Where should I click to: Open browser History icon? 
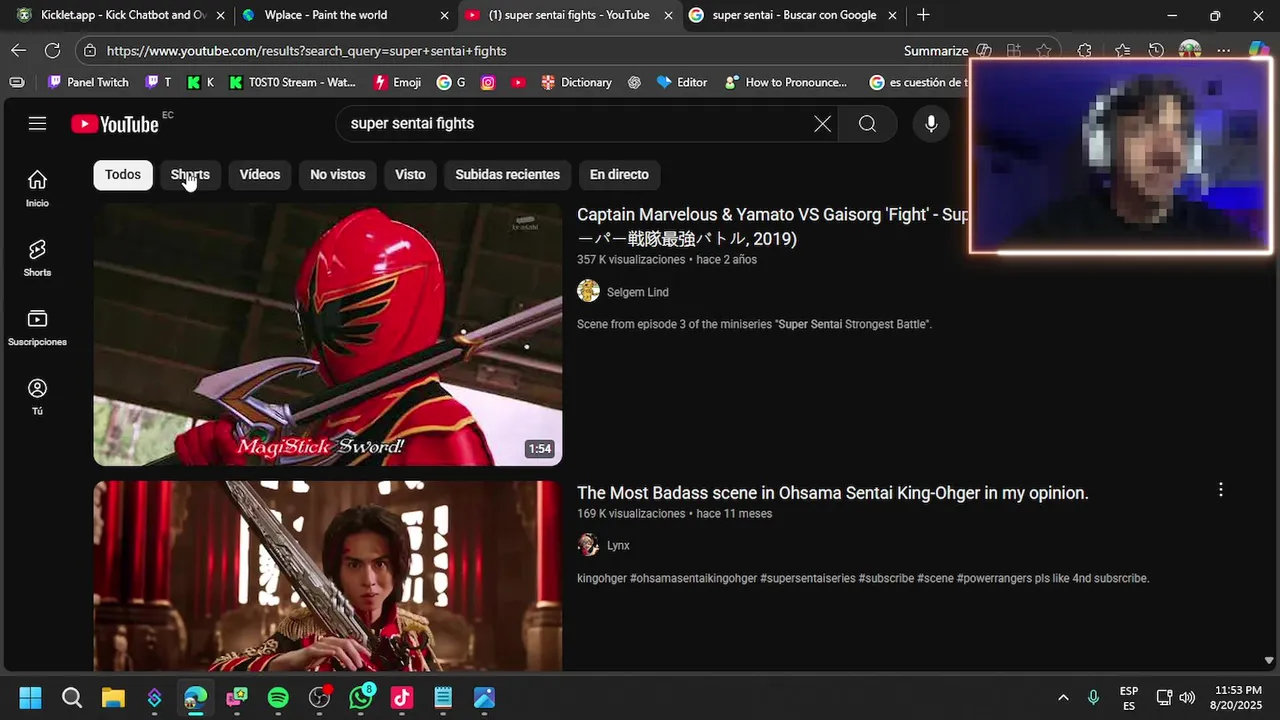[1156, 50]
